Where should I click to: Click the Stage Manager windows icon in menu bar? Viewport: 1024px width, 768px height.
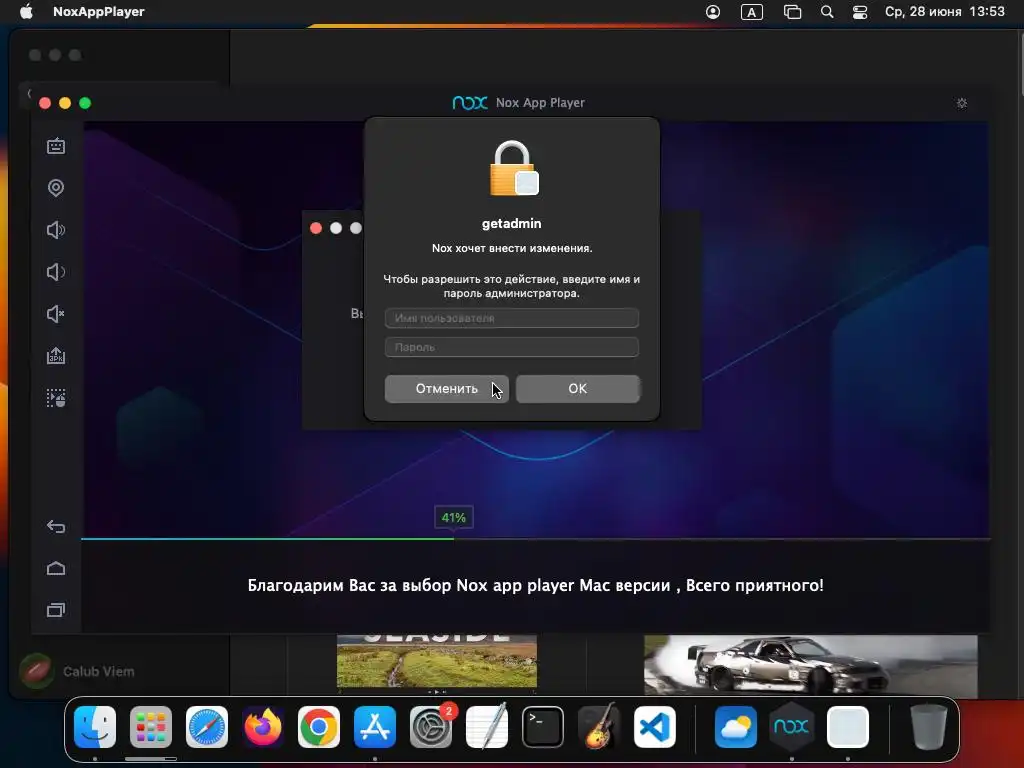pyautogui.click(x=792, y=12)
